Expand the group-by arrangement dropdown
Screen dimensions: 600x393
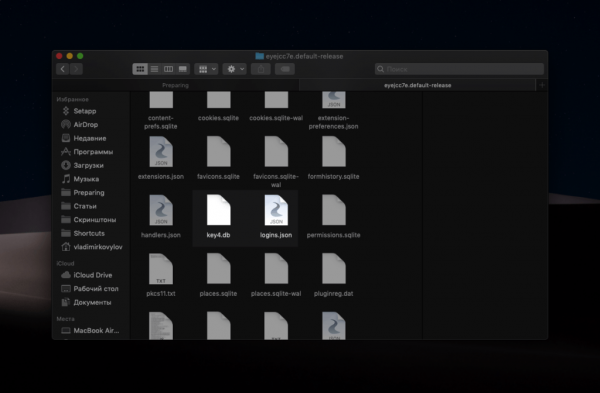(206, 69)
